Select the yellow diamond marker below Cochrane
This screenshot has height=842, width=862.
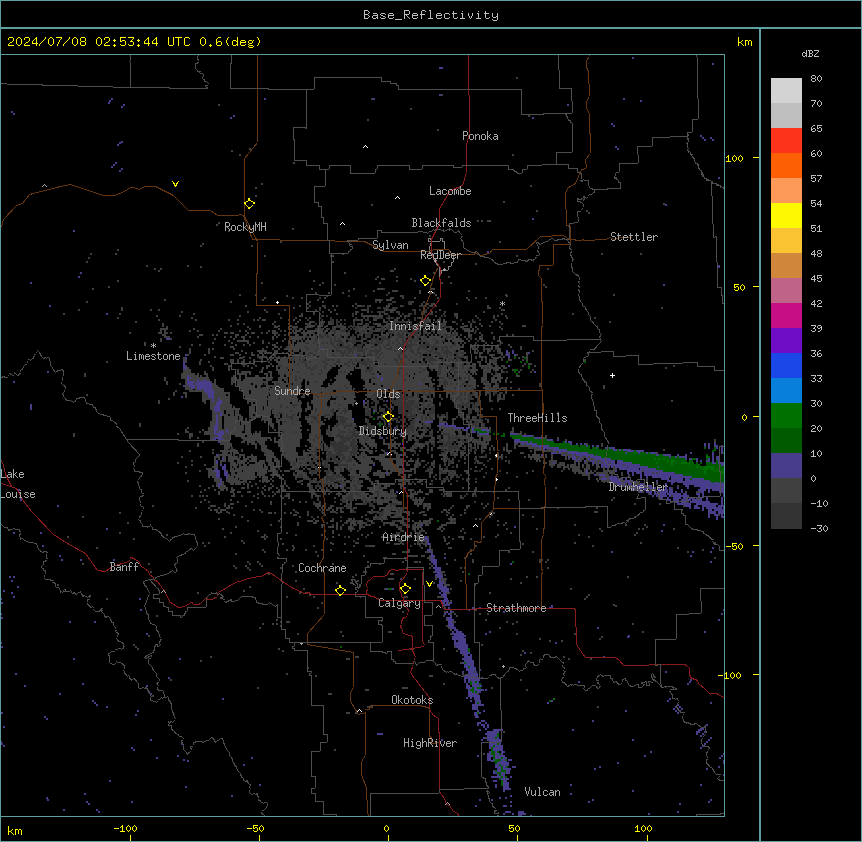340,590
